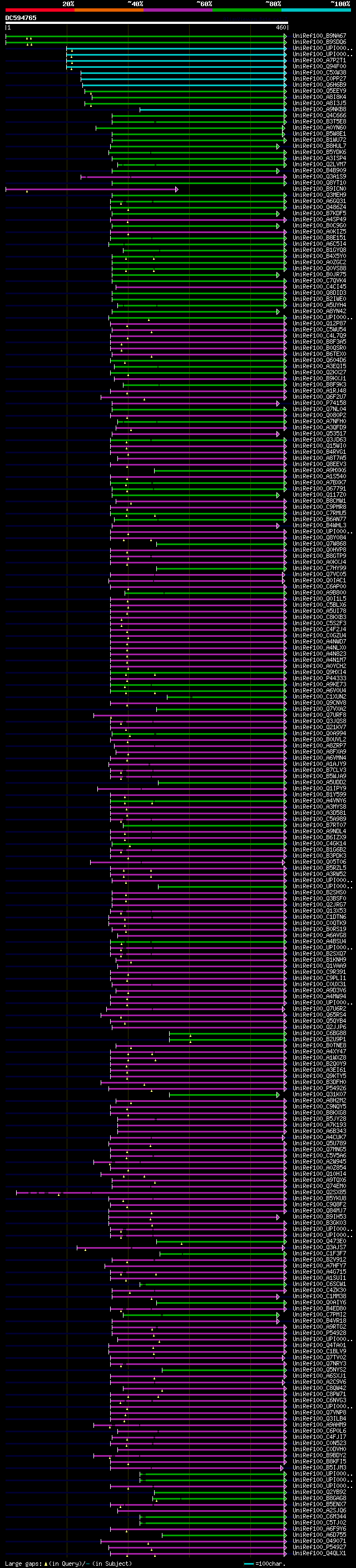Select label UniRef100_B0JR75

319,275
